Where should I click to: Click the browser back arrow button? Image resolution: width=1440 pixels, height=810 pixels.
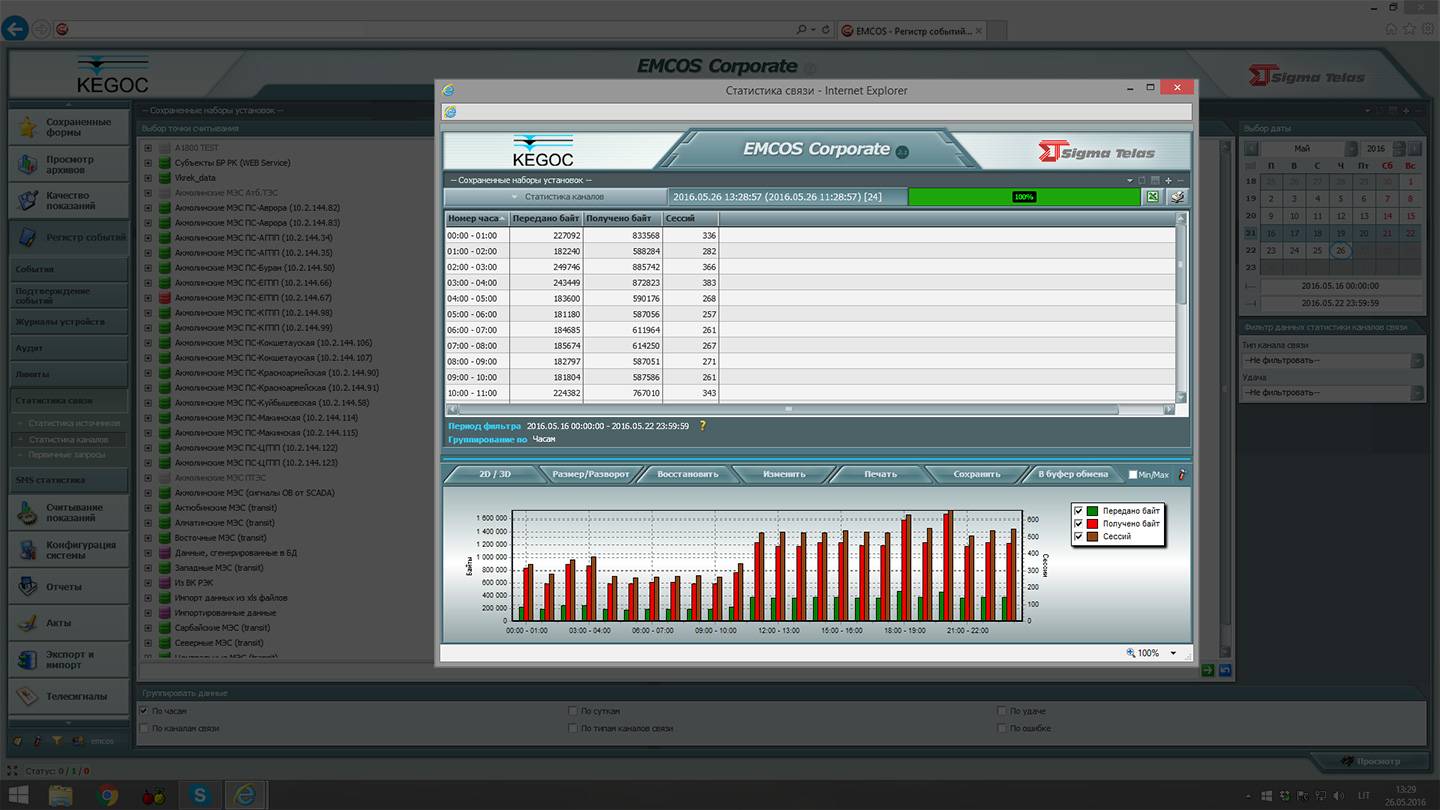(15, 29)
